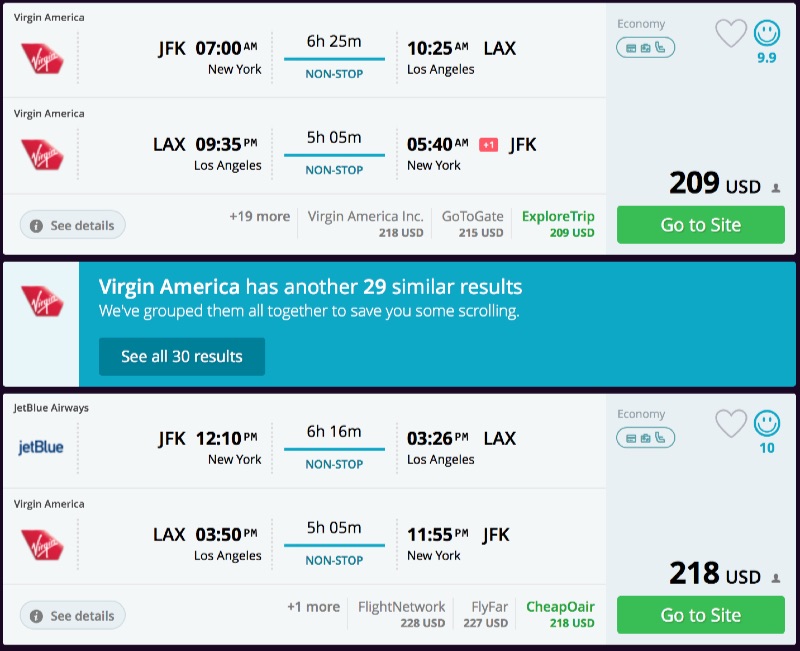This screenshot has width=800, height=651.
Task: Click the info icon next to See details
Action: [37, 225]
